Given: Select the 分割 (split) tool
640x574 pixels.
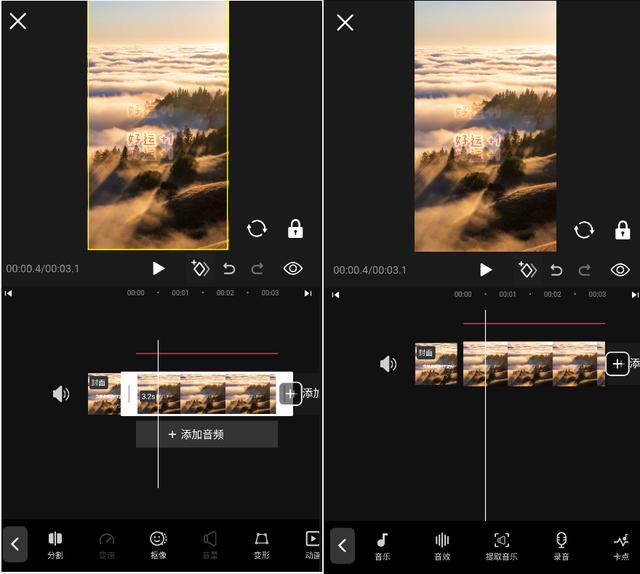Looking at the screenshot, I should pos(55,544).
